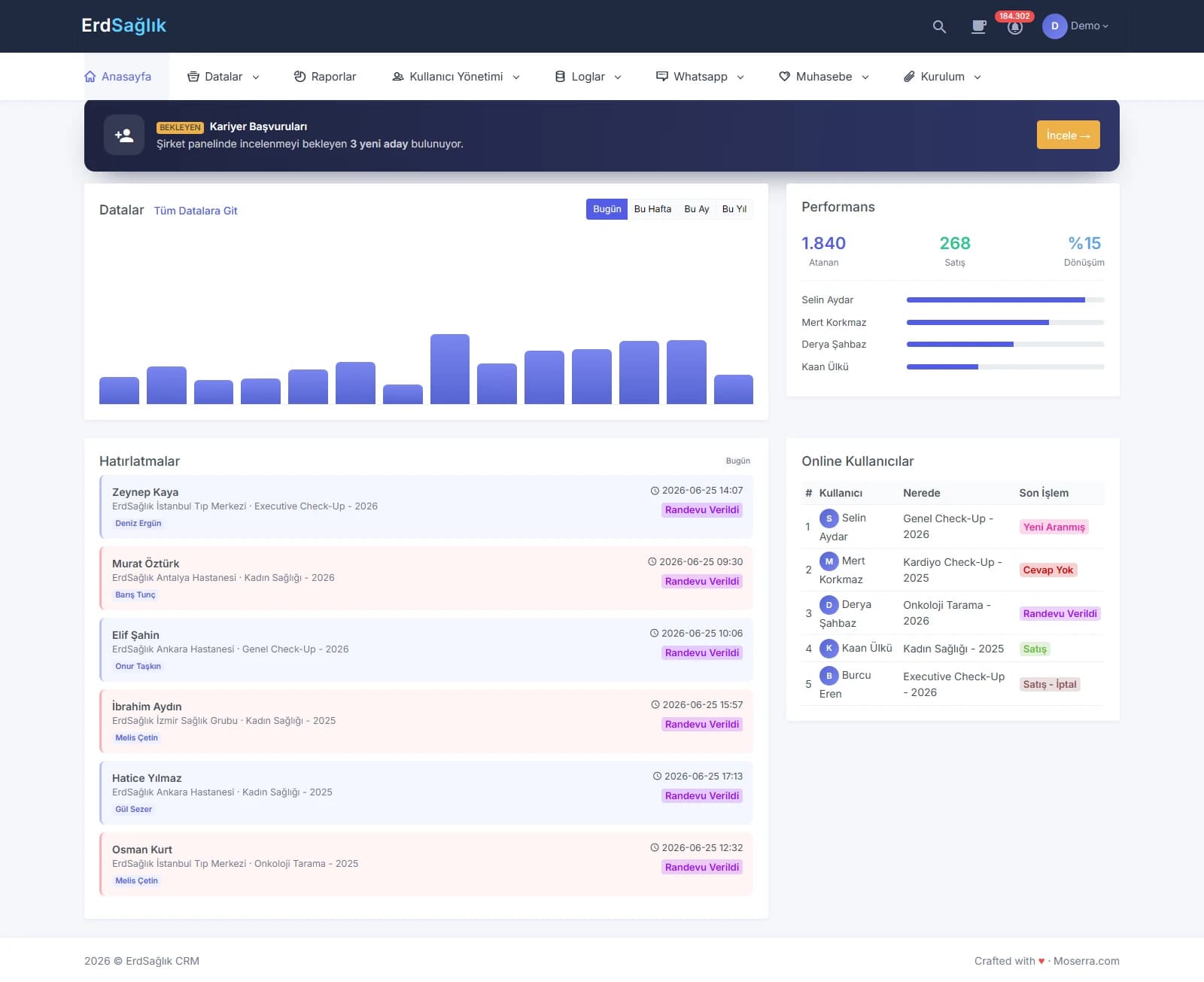Image resolution: width=1204 pixels, height=982 pixels.
Task: Click the Demo user avatar circle
Action: click(1054, 26)
